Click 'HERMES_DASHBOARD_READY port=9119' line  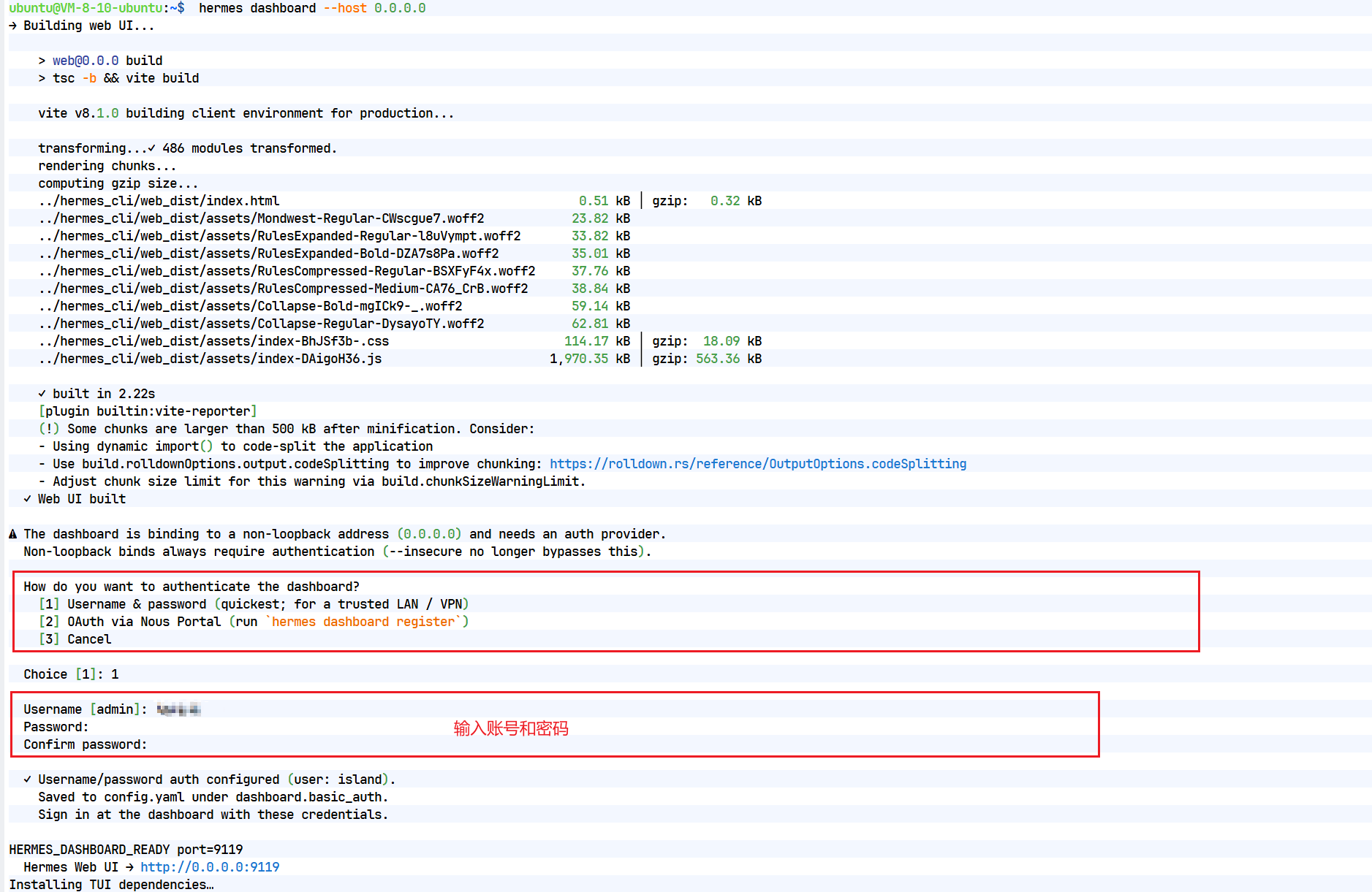click(126, 850)
